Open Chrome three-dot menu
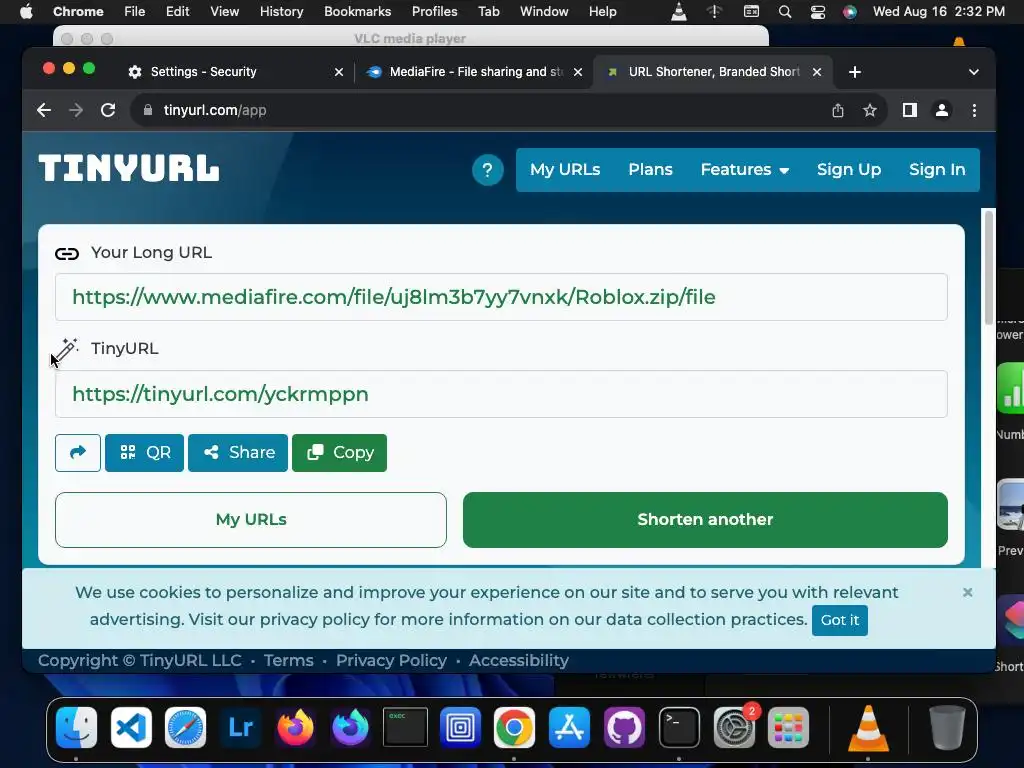This screenshot has width=1024, height=768. tap(974, 110)
